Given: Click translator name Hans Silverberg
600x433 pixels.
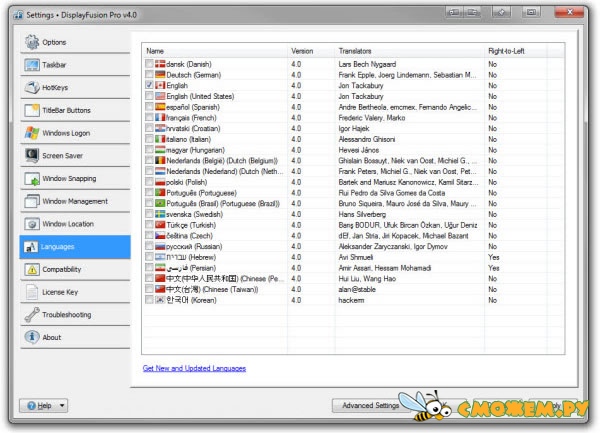Looking at the screenshot, I should point(362,214).
